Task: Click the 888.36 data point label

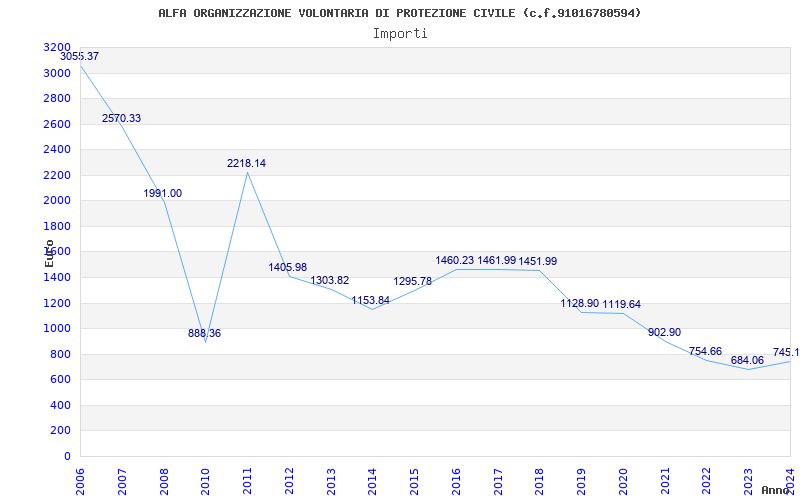Action: 205,334
